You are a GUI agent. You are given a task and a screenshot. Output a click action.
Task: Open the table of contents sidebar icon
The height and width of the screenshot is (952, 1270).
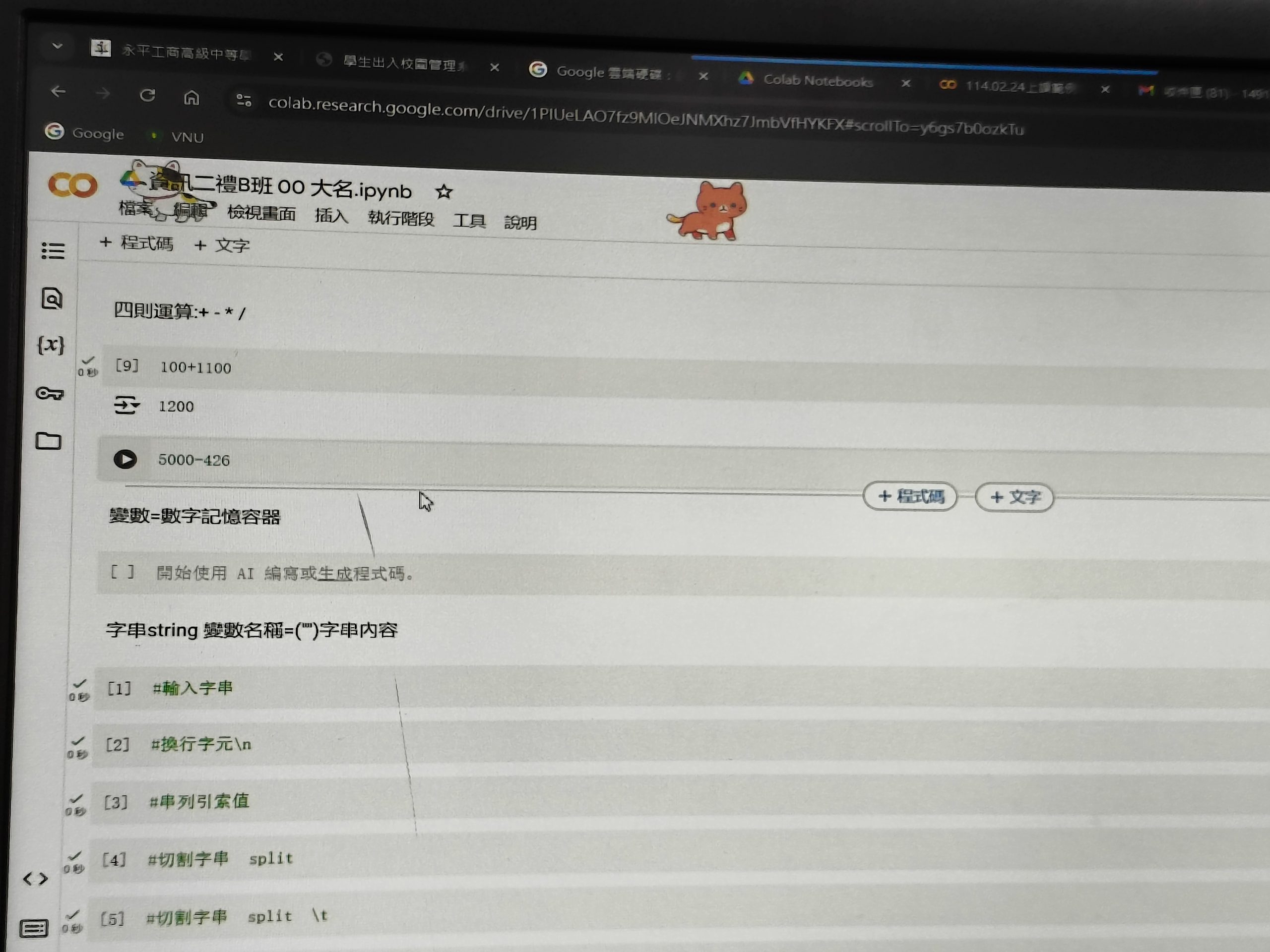53,251
